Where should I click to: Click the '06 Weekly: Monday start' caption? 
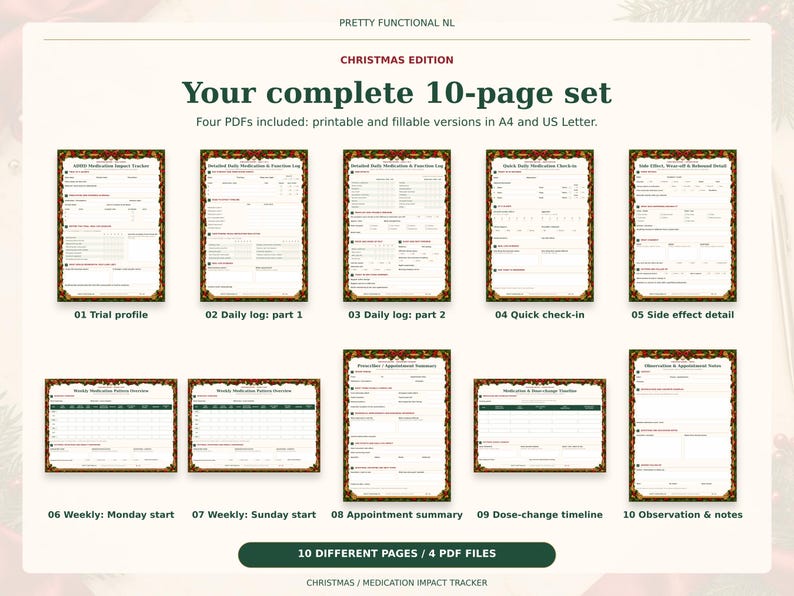coord(111,514)
